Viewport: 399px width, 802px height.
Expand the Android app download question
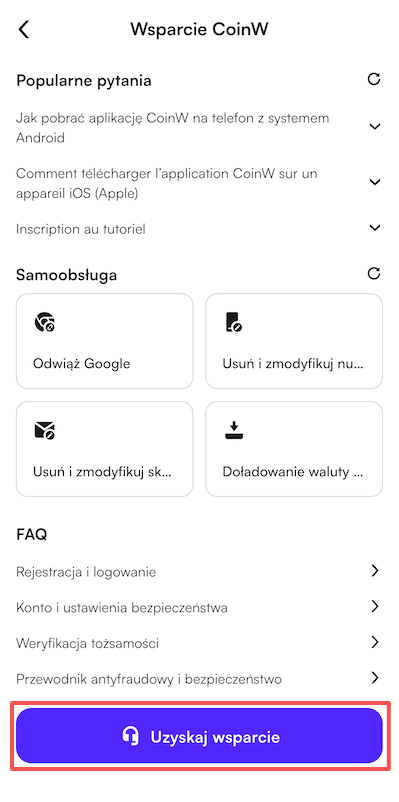click(199, 126)
